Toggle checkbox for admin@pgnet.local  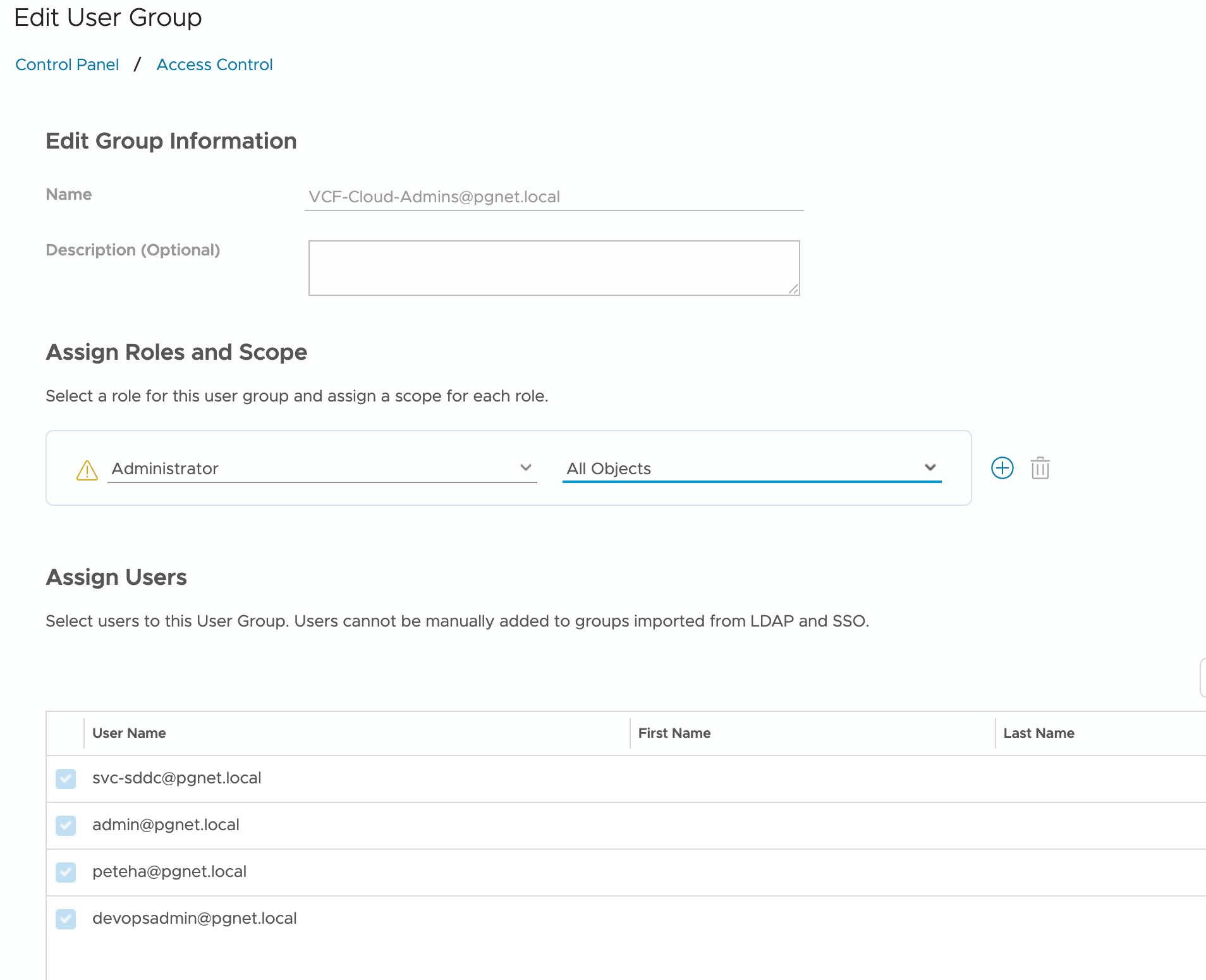coord(66,825)
